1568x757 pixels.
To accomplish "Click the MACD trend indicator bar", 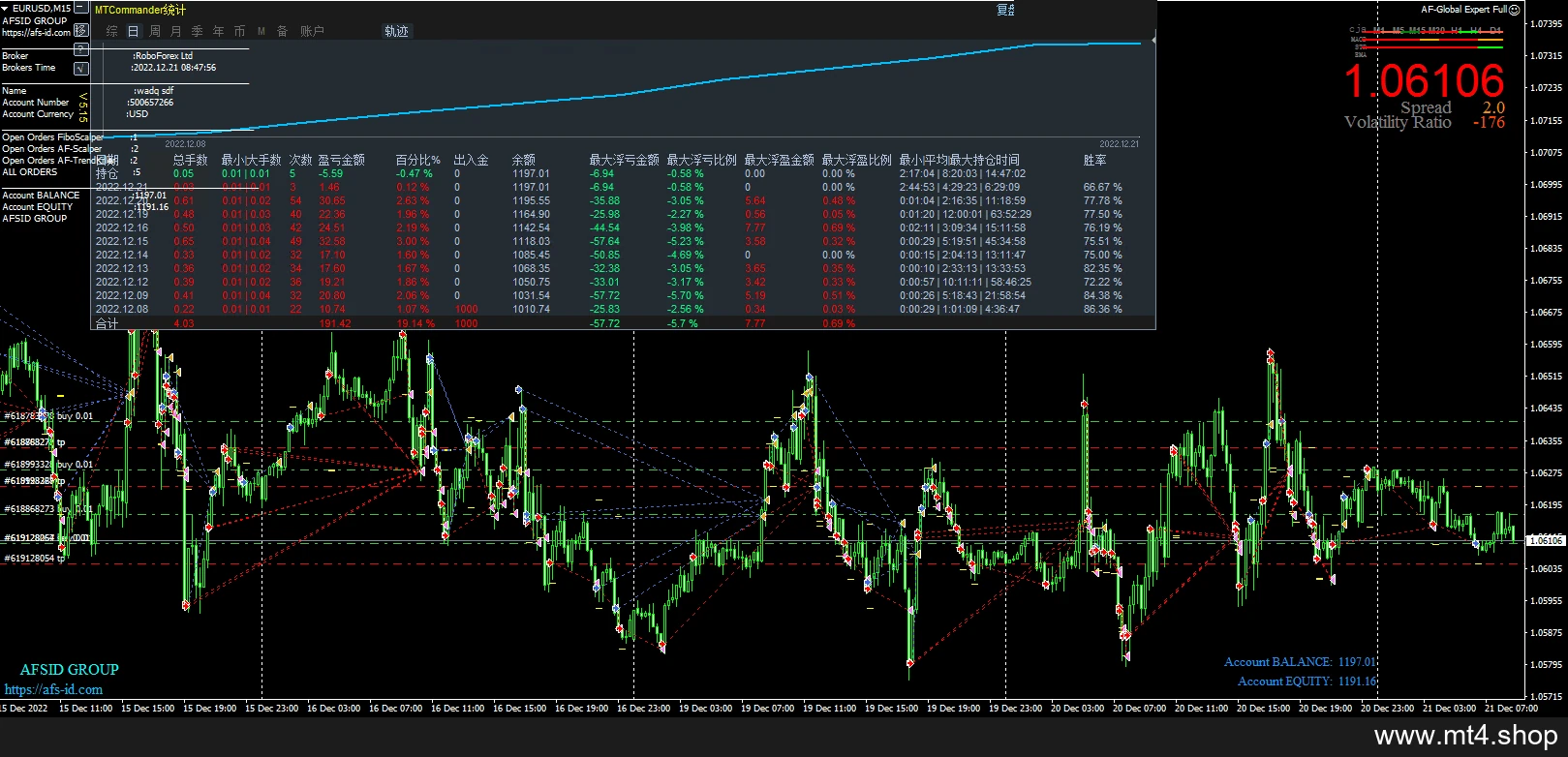I will [x=1432, y=40].
